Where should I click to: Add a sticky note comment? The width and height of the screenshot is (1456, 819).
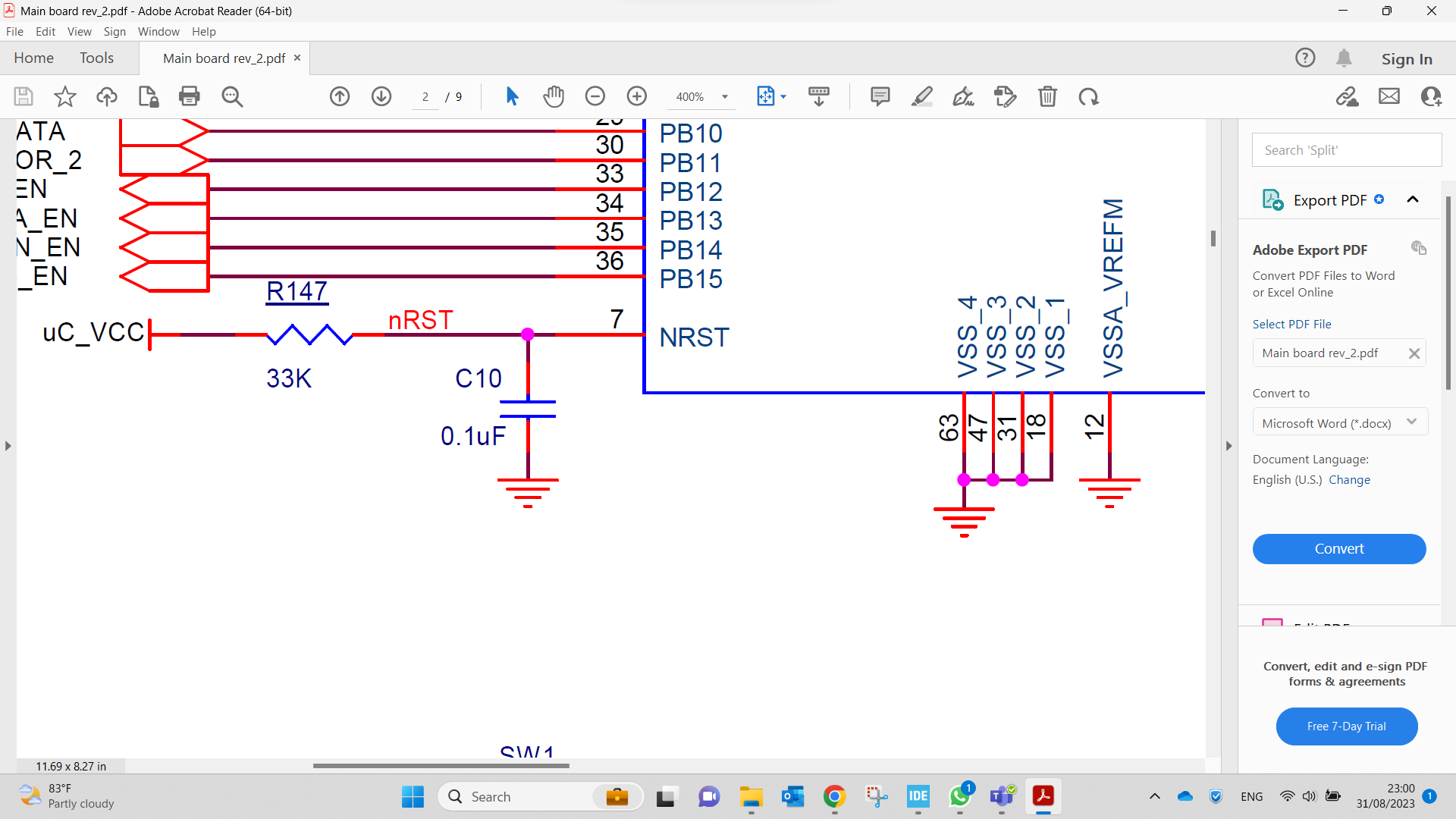coord(880,96)
